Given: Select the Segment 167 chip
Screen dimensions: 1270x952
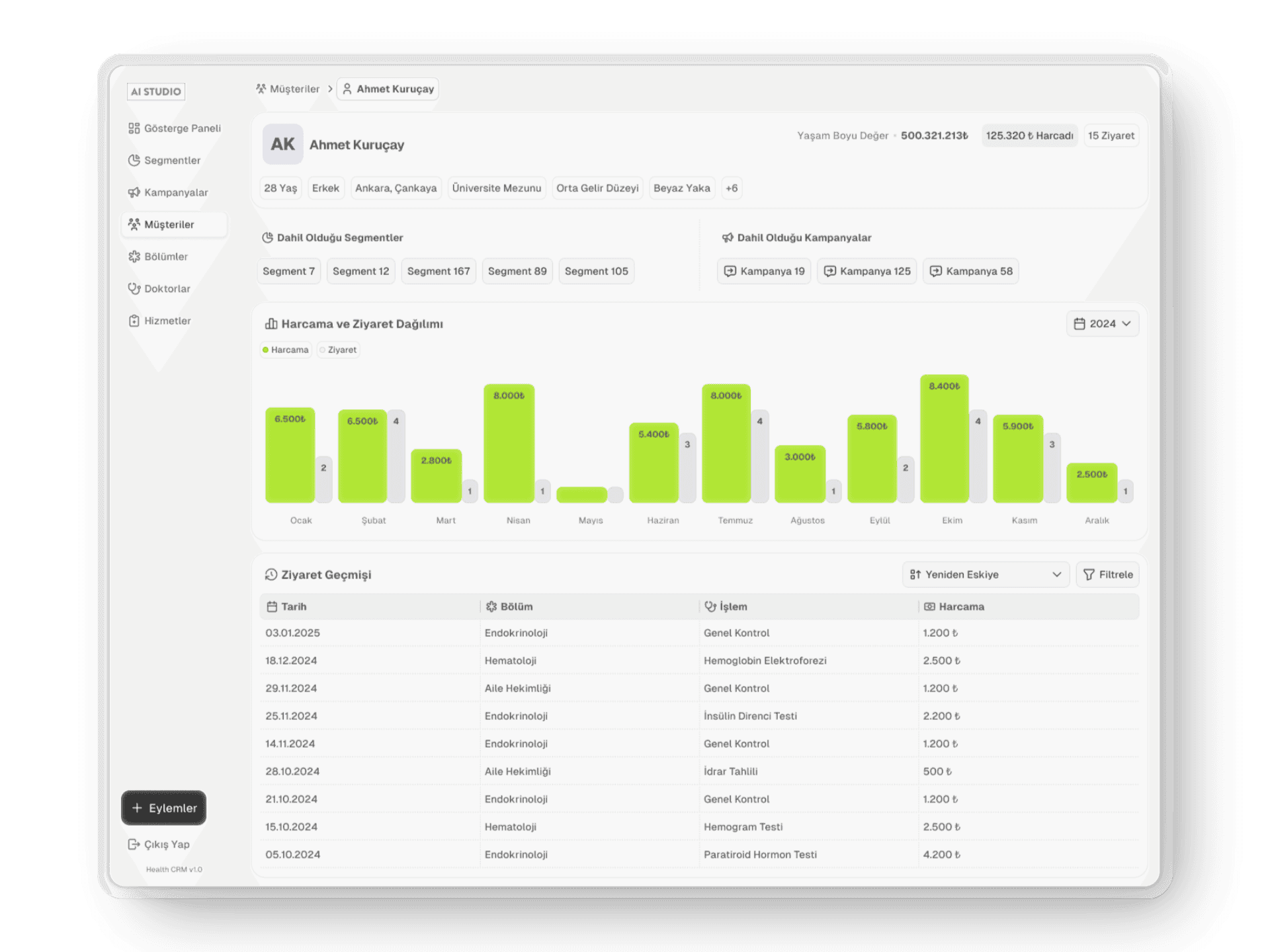Looking at the screenshot, I should point(438,271).
